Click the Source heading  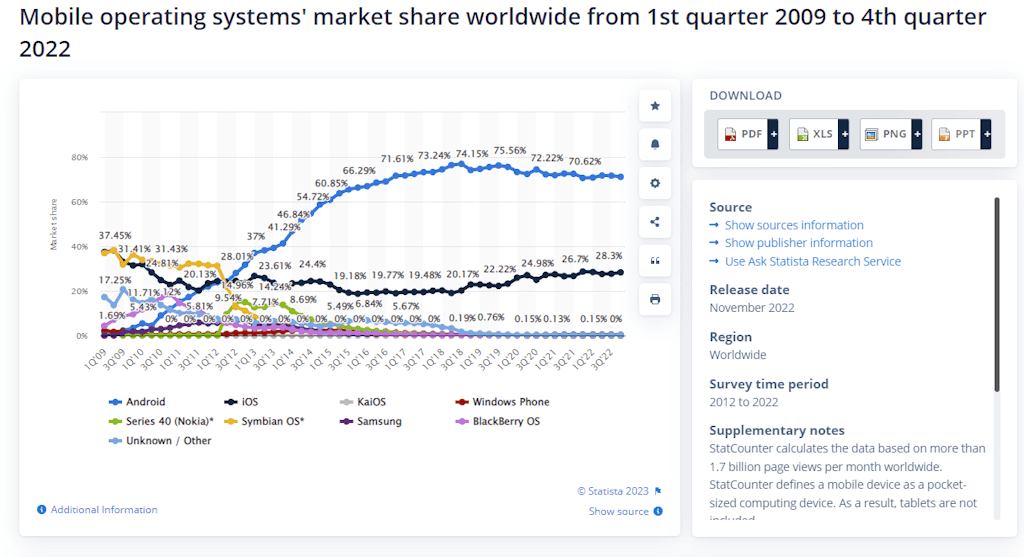pos(730,207)
